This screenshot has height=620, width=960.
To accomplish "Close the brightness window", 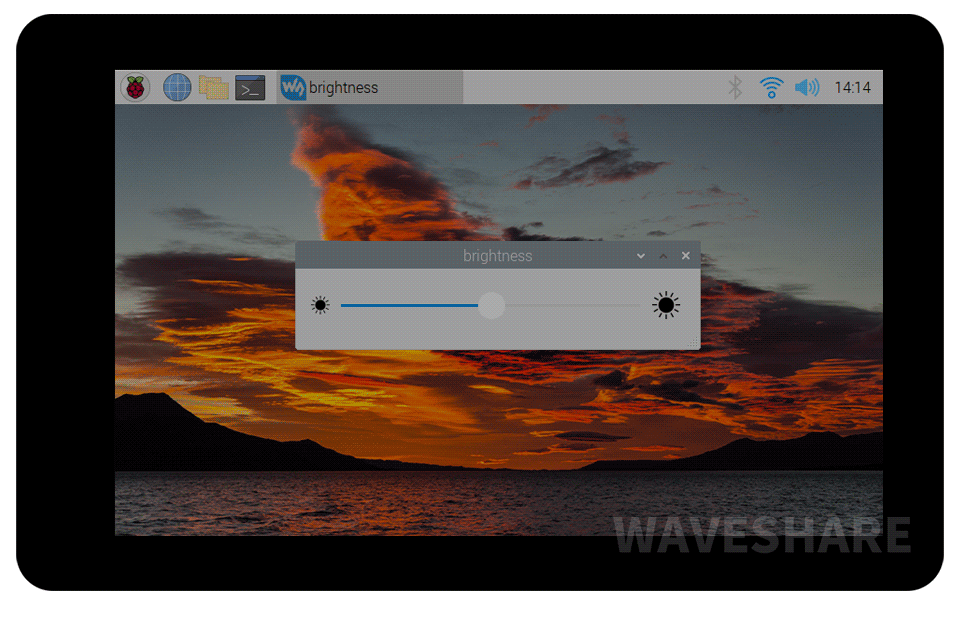I will click(686, 256).
